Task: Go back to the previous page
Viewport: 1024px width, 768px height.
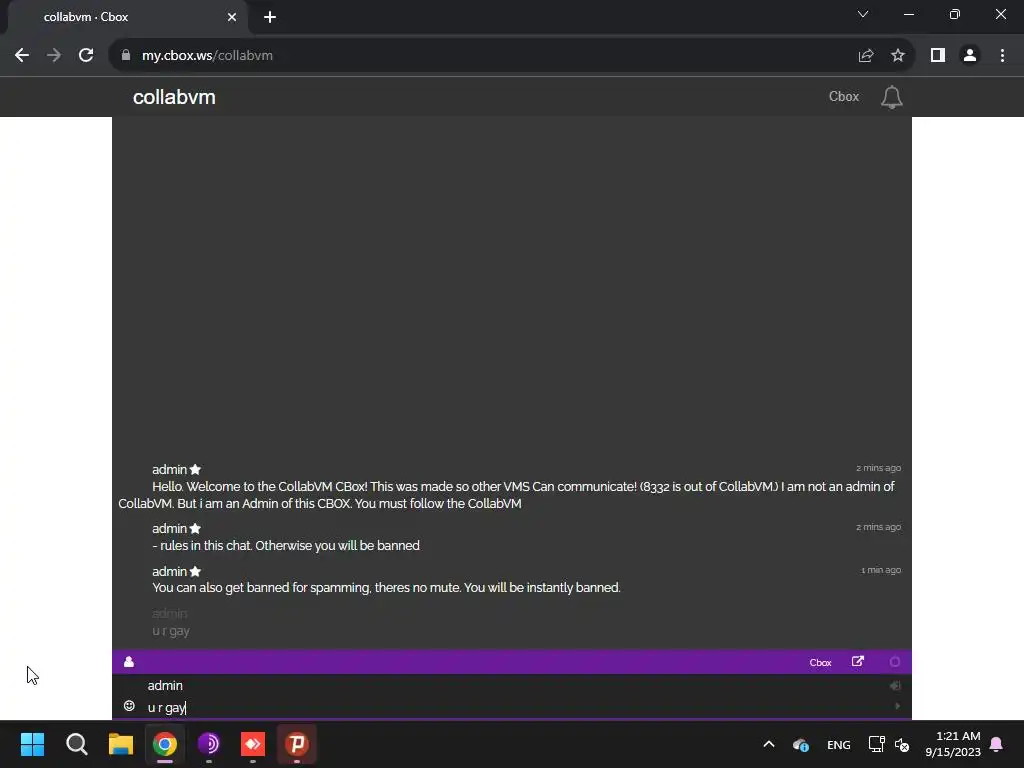Action: click(x=22, y=55)
